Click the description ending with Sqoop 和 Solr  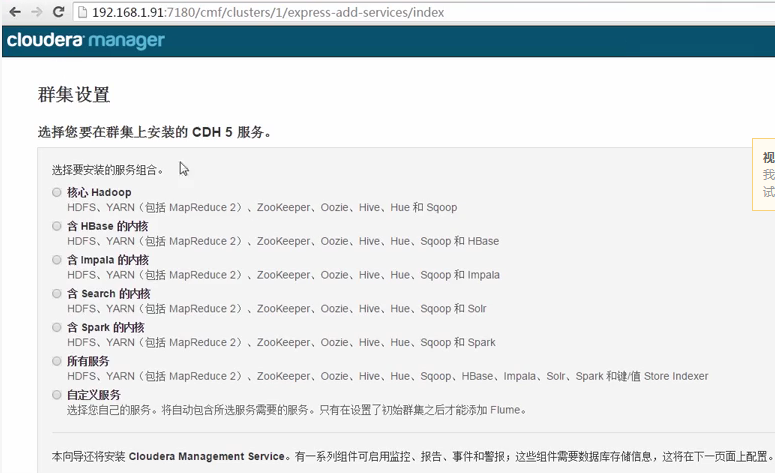[x=277, y=308]
